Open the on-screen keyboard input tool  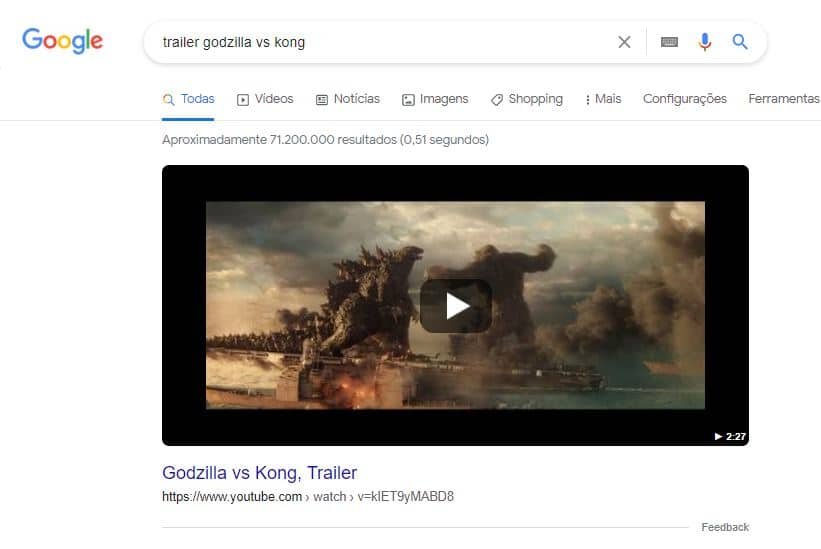tap(669, 42)
